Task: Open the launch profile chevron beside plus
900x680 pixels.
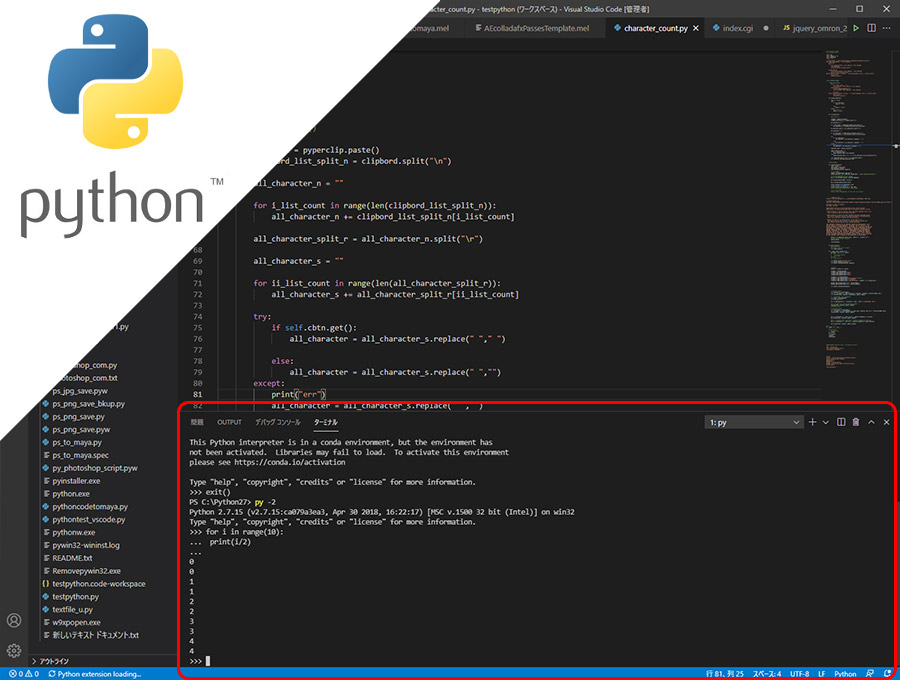Action: (x=825, y=422)
